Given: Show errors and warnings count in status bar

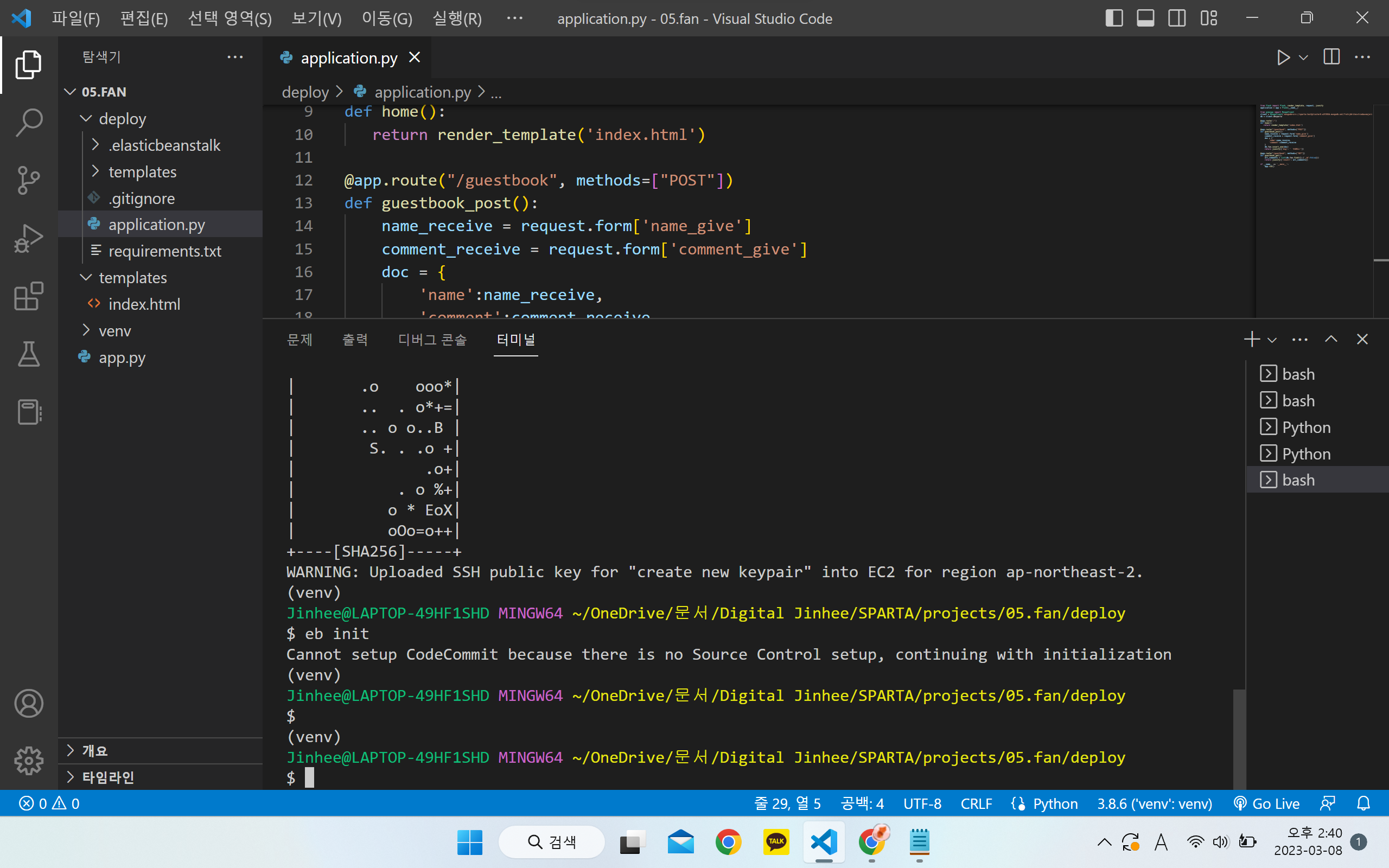Looking at the screenshot, I should click(49, 803).
